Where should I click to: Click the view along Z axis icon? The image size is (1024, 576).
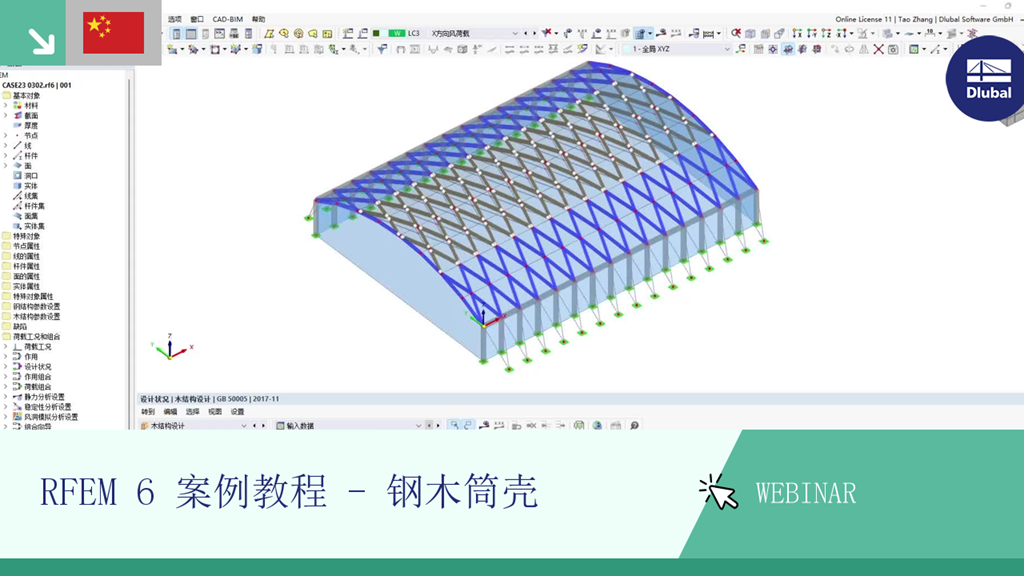point(826,33)
